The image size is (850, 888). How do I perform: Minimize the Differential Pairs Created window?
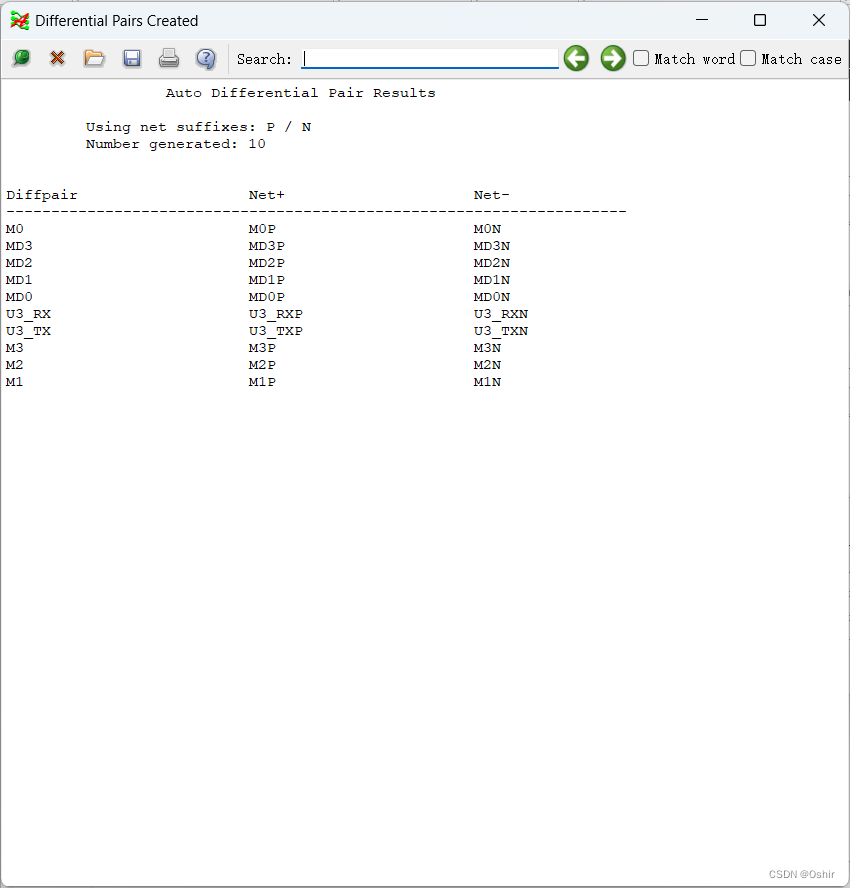click(x=702, y=20)
